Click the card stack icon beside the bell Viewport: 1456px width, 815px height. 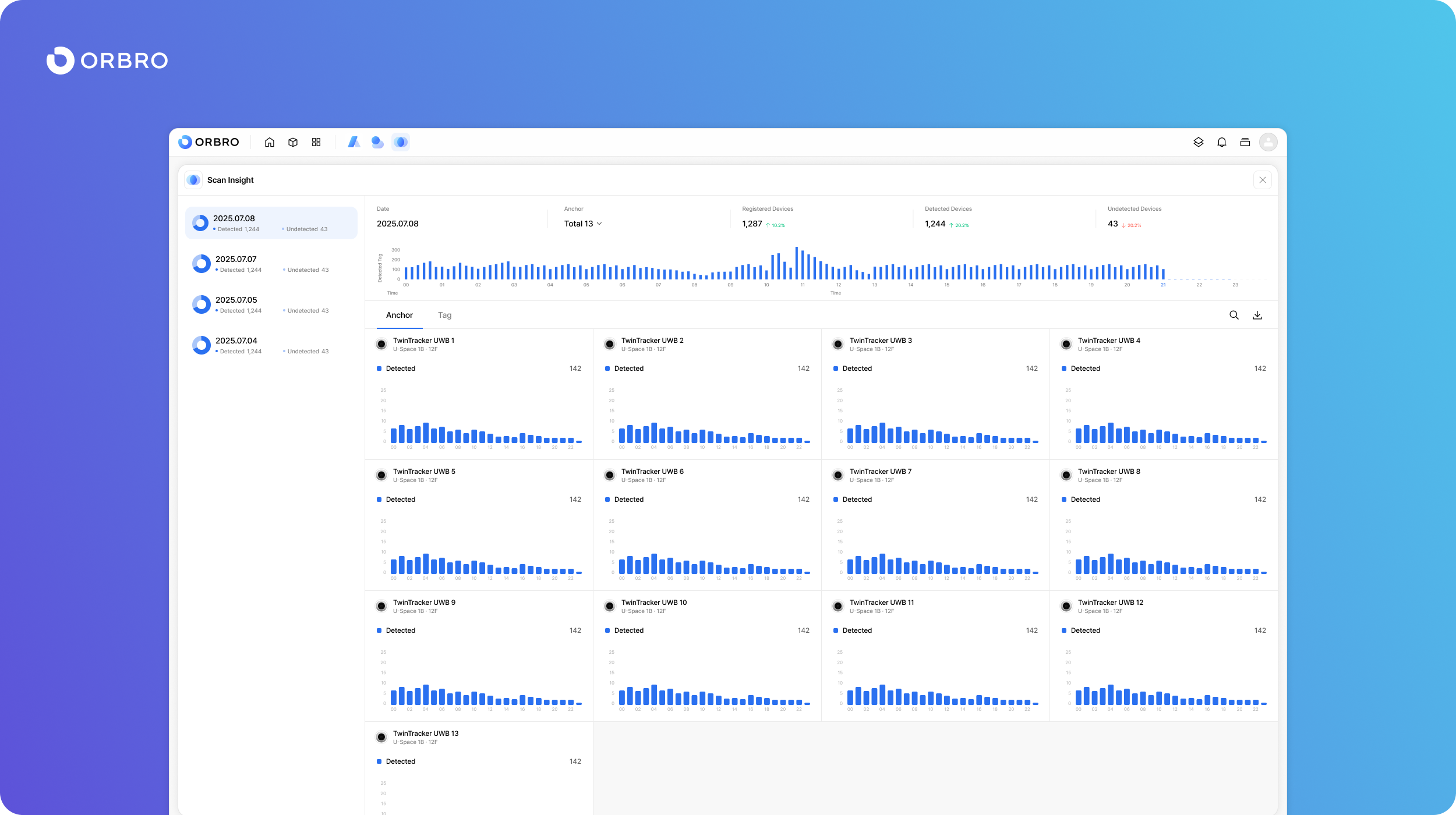point(1245,142)
